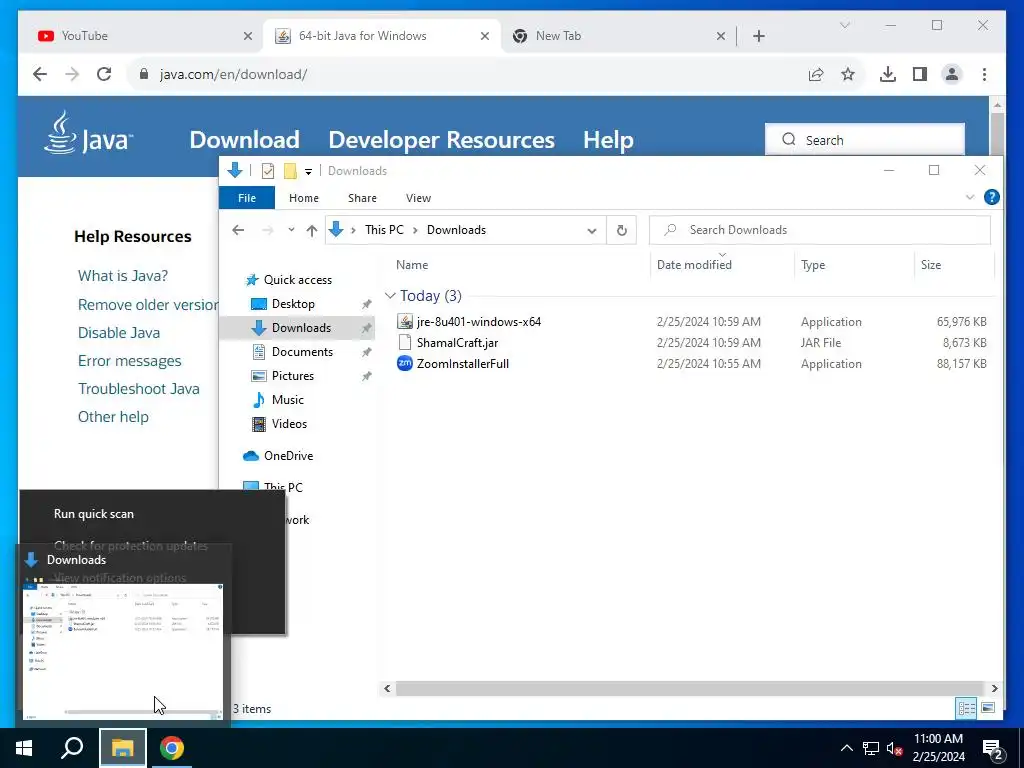
Task: Select ZoomInstallerFull file
Action: [x=462, y=364]
